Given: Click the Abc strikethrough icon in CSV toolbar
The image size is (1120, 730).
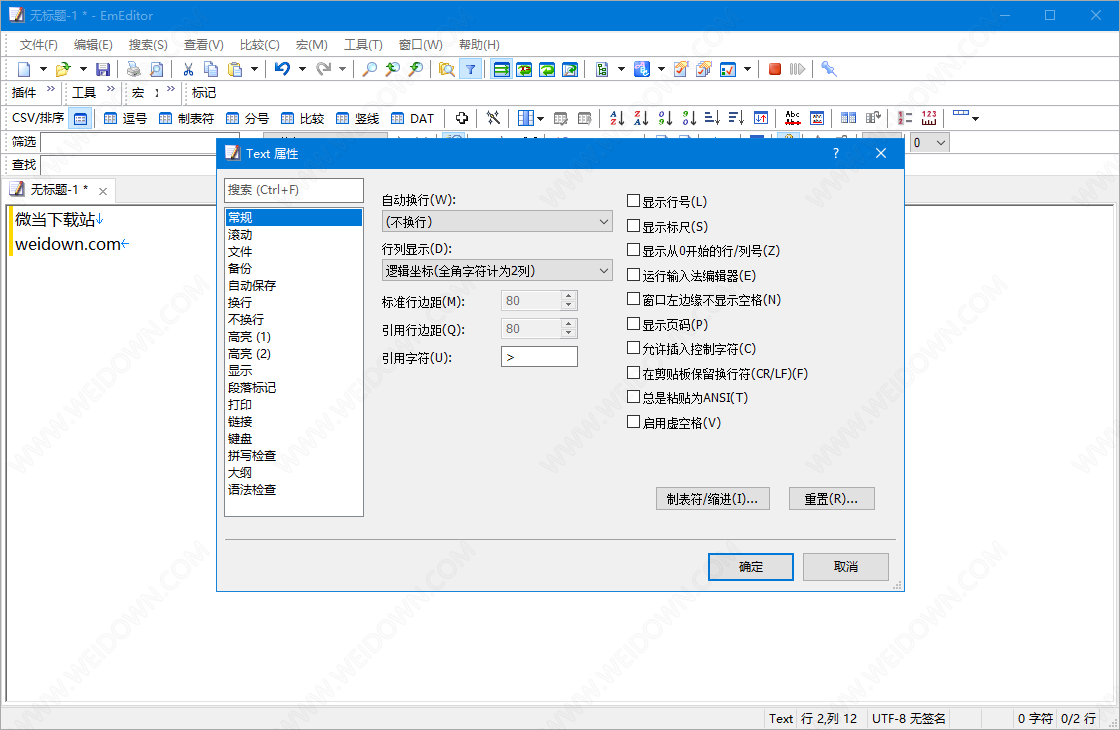Looking at the screenshot, I should [793, 118].
